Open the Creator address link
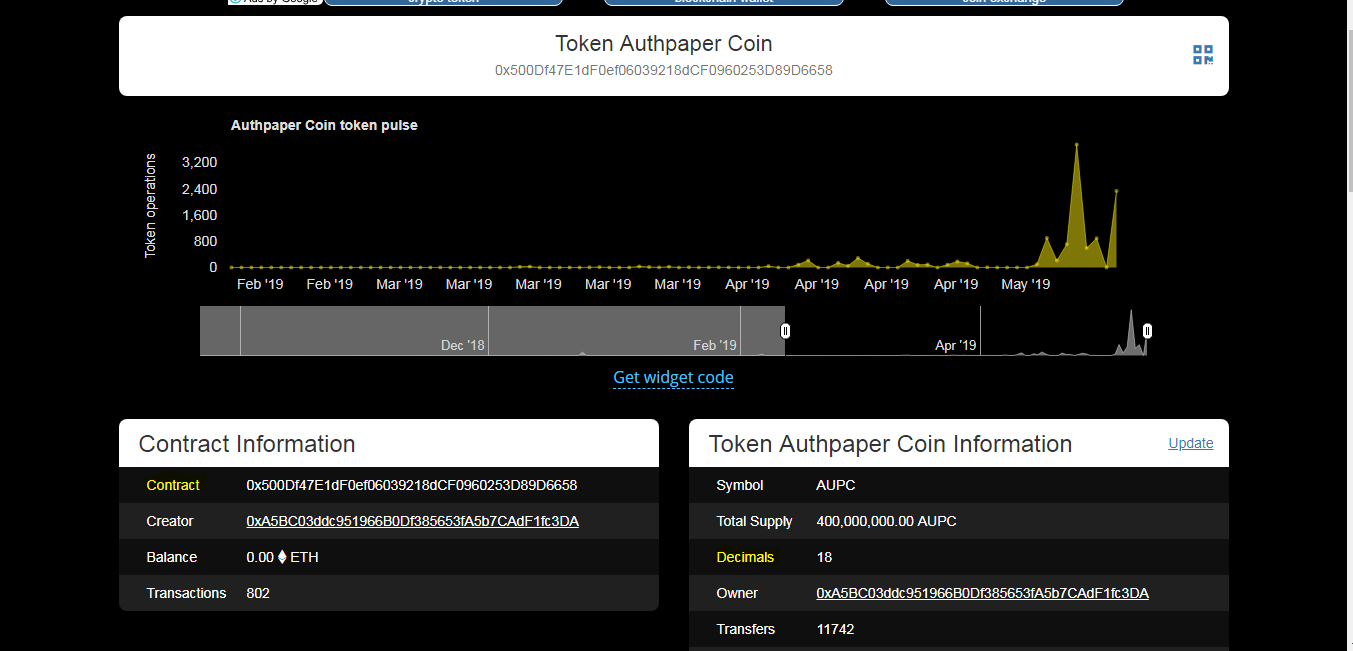Image resolution: width=1353 pixels, height=651 pixels. pyautogui.click(x=412, y=521)
